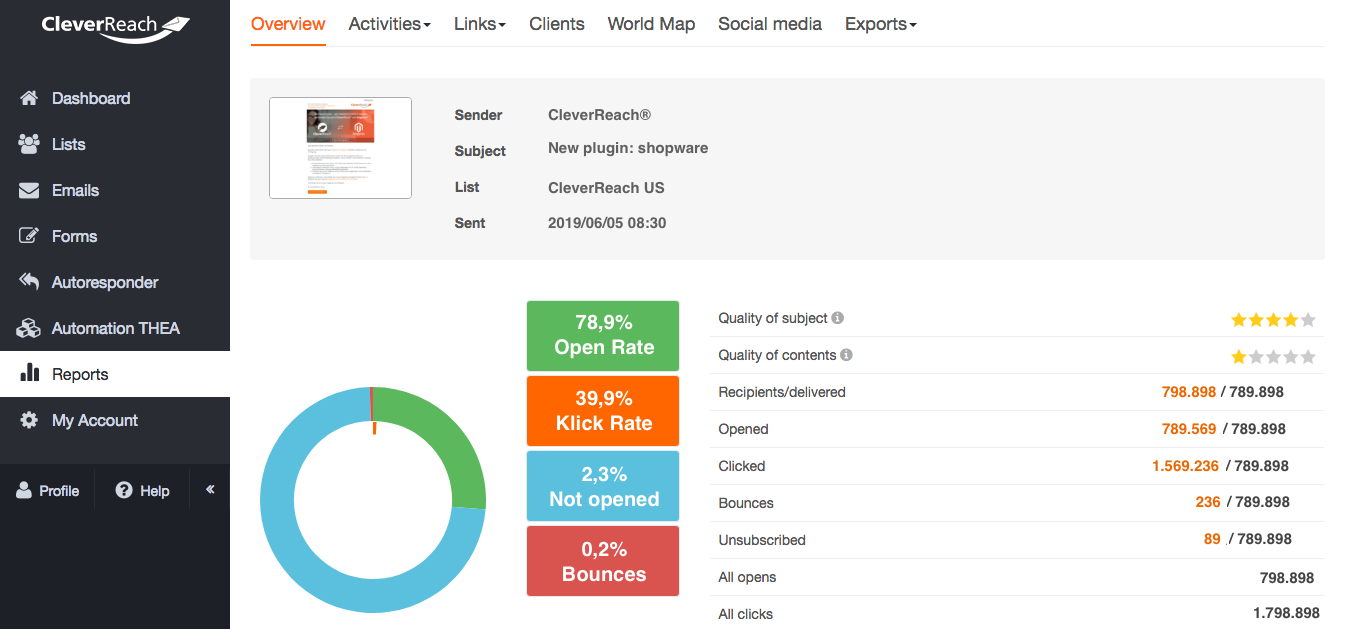
Task: Click the All clicks value 1.798.898
Action: pos(1286,613)
